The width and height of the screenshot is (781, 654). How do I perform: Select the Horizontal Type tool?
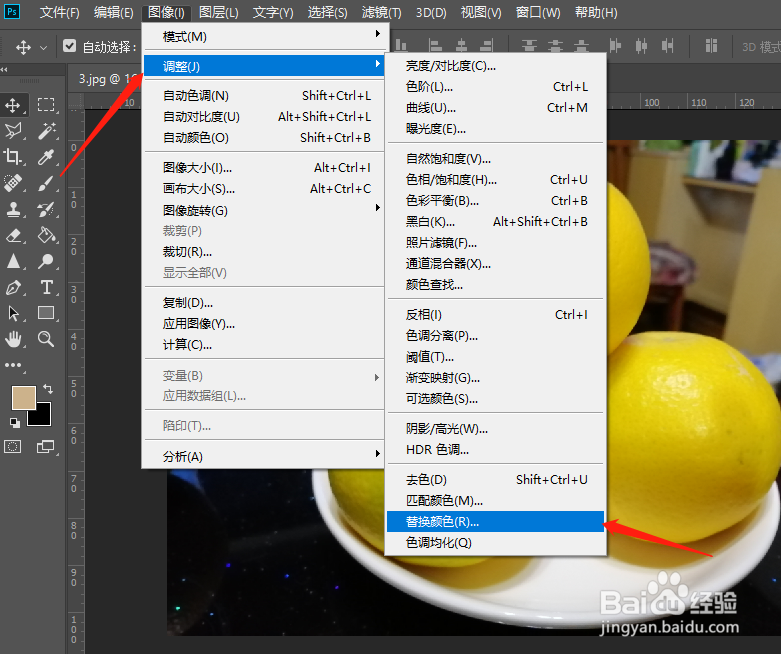point(46,287)
